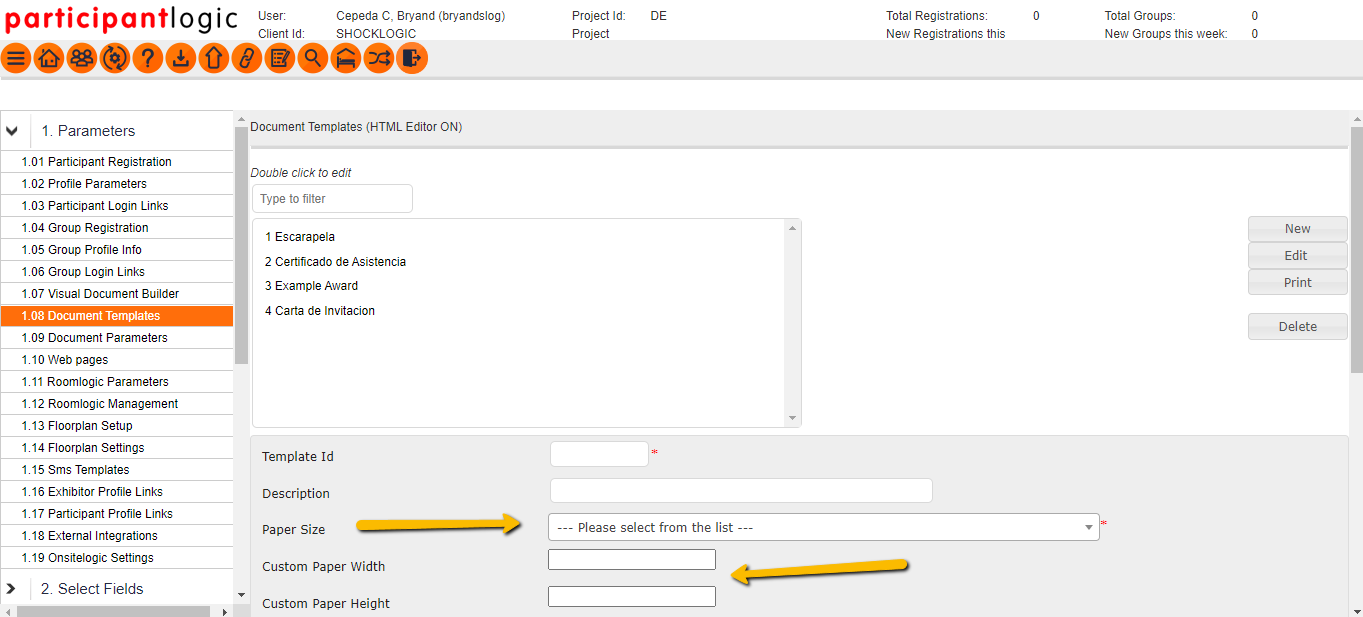Open 1.06 Group Login Links
Viewport: 1363px width, 617px height.
tap(117, 272)
